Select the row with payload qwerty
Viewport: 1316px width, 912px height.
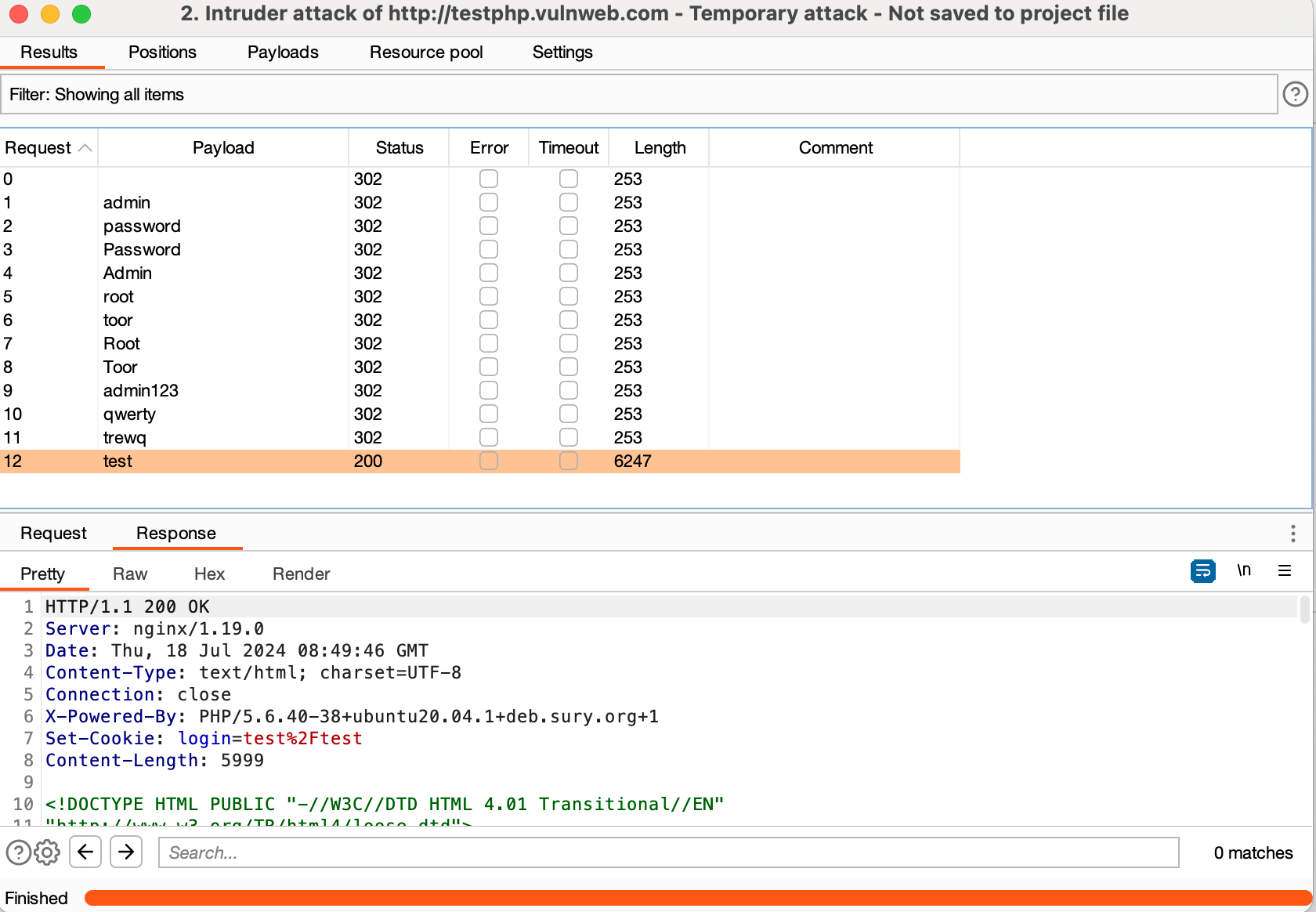(480, 414)
